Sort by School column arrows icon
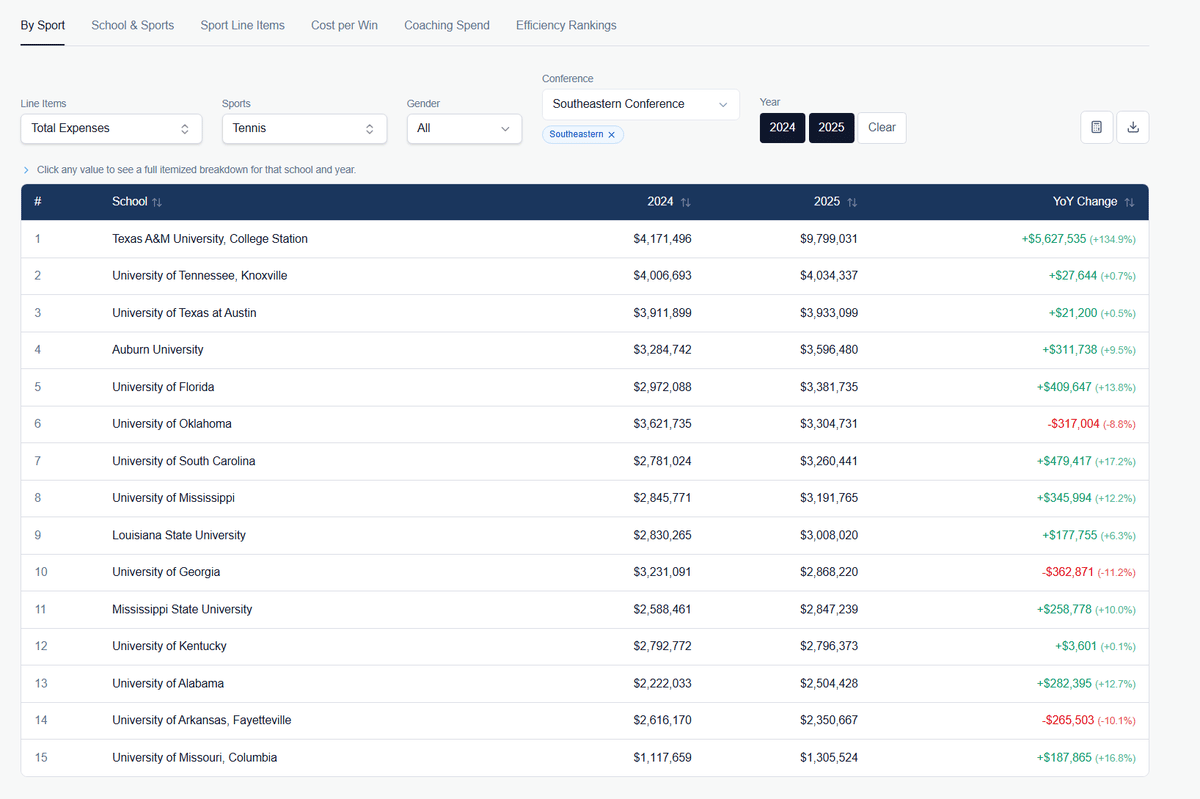Screen dimensions: 1200x799 click(x=157, y=202)
